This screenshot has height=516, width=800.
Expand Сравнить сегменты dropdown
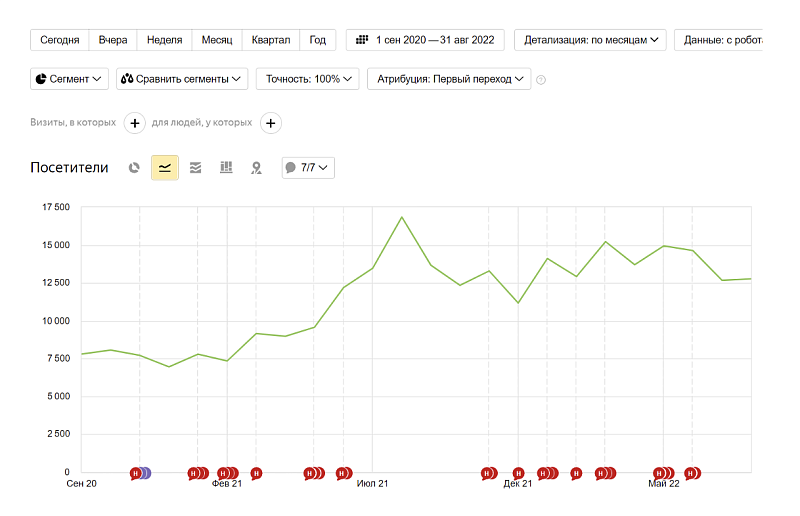tap(182, 78)
